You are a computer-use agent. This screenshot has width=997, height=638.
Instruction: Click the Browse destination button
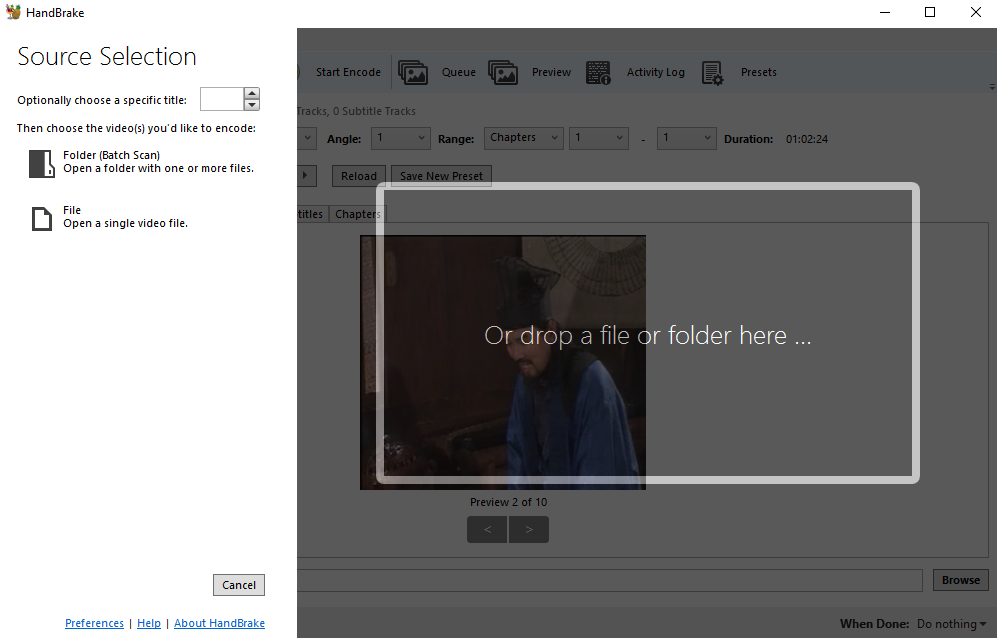[961, 580]
